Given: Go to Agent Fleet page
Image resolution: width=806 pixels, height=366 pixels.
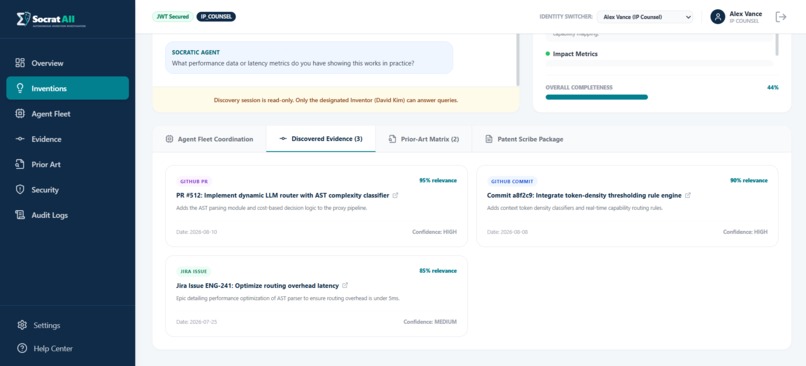Looking at the screenshot, I should point(67,114).
